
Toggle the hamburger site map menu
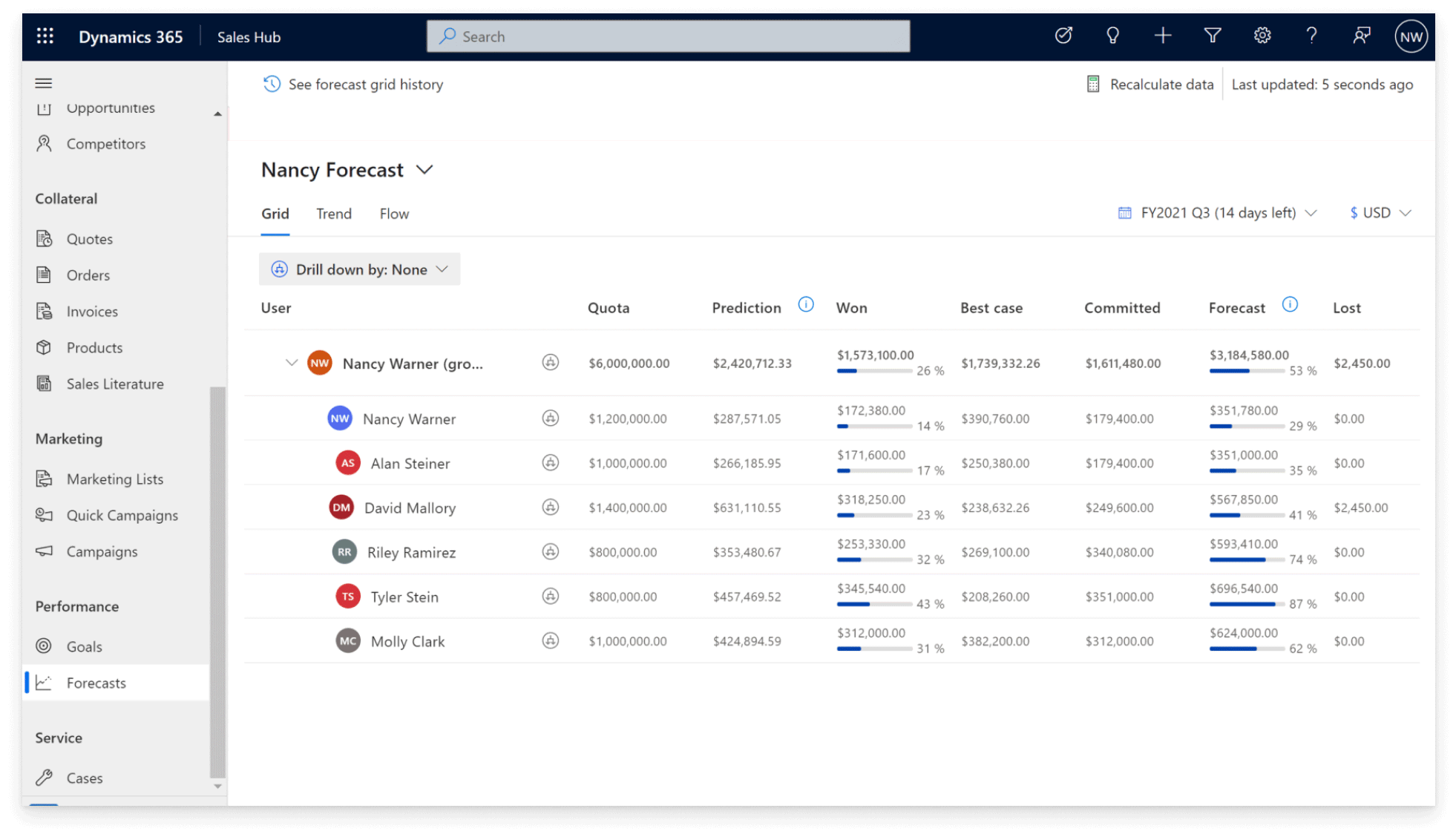[44, 83]
